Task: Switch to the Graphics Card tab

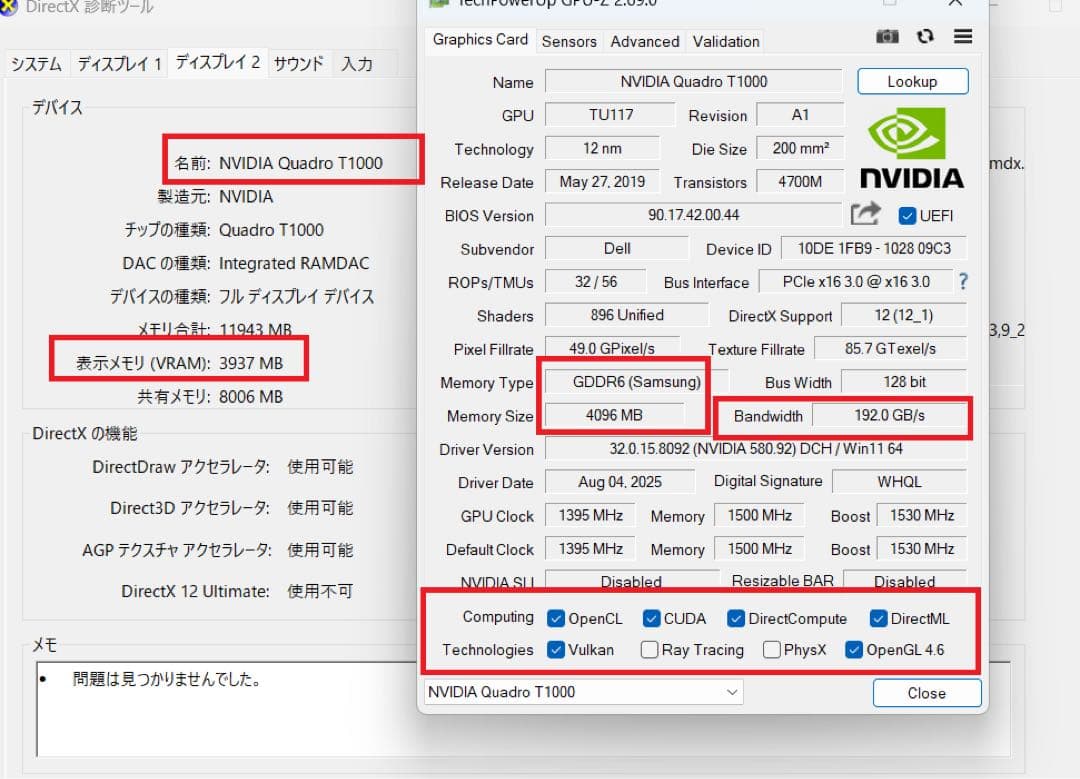Action: pos(480,40)
